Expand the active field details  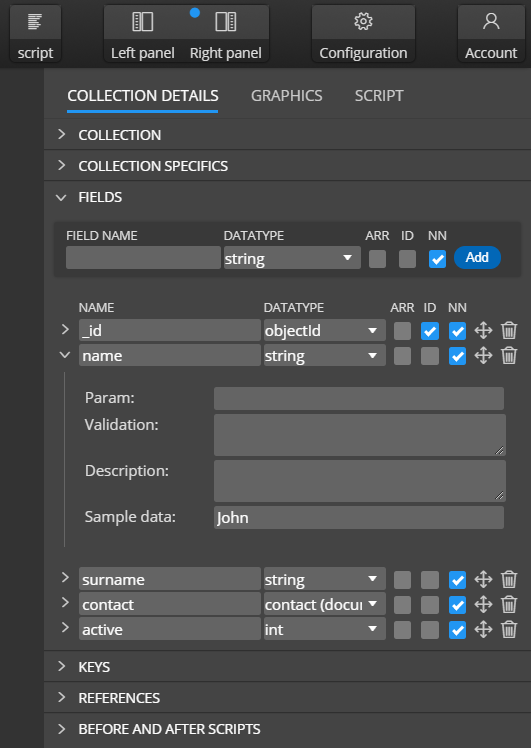click(65, 627)
